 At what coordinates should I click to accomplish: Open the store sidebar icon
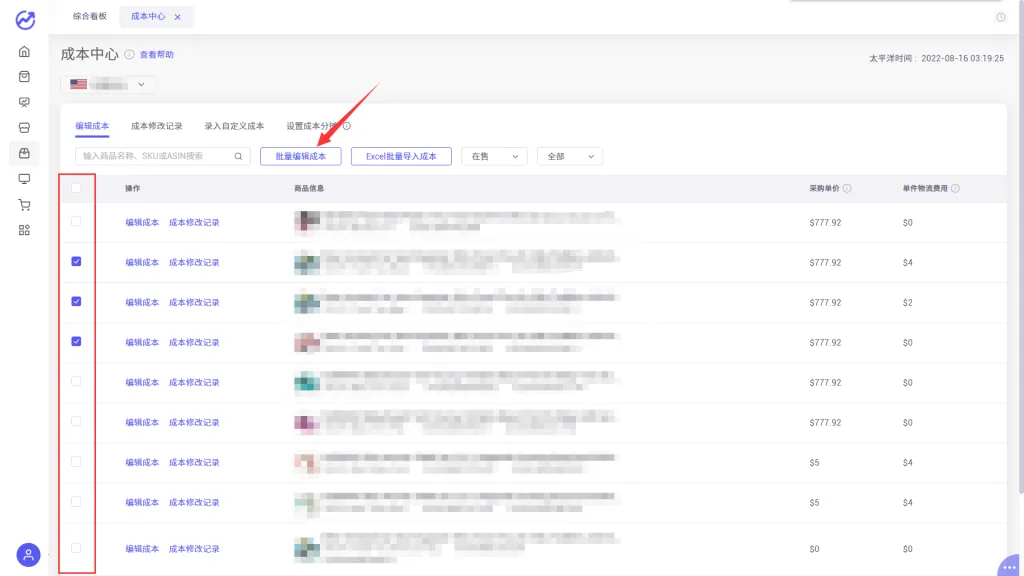click(24, 128)
